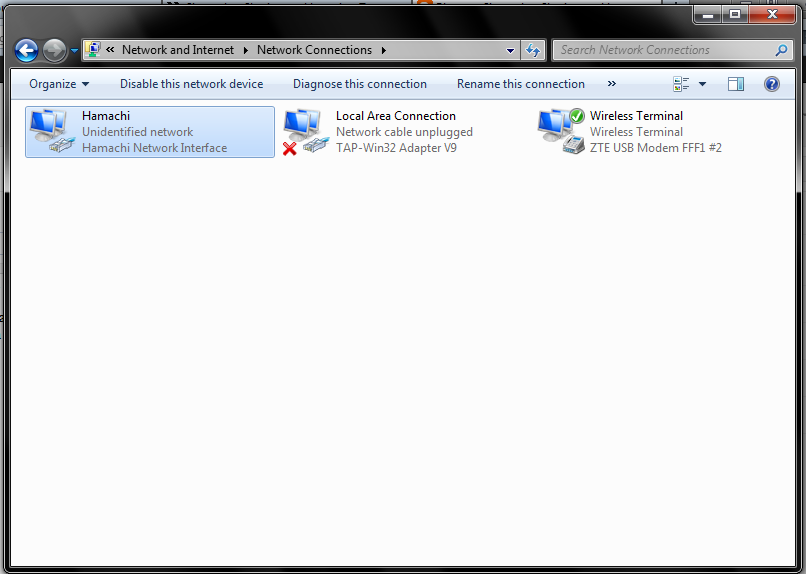Open Help via question mark icon
This screenshot has height=574, width=806.
click(772, 84)
